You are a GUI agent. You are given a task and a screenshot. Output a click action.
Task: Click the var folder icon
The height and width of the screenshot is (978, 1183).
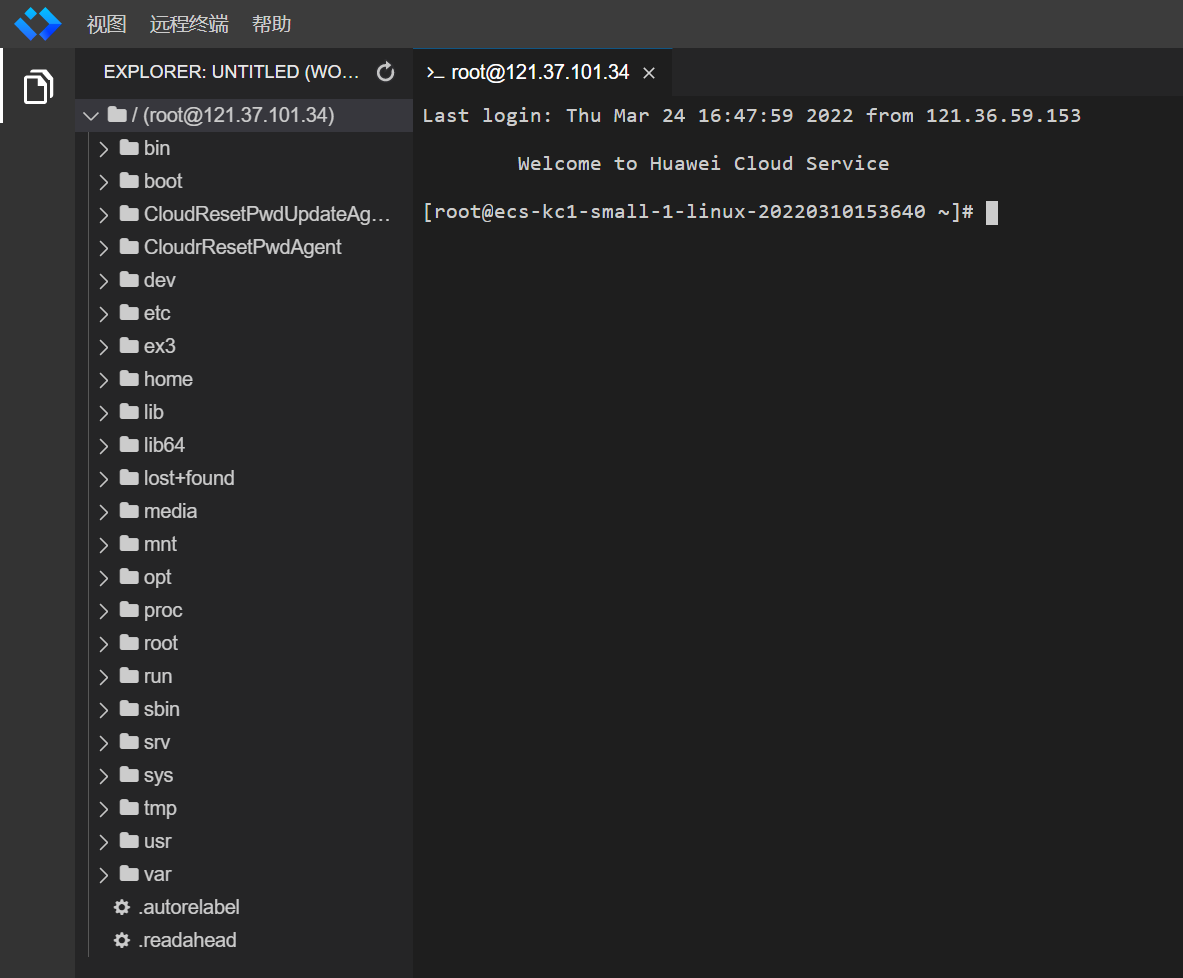pos(129,873)
